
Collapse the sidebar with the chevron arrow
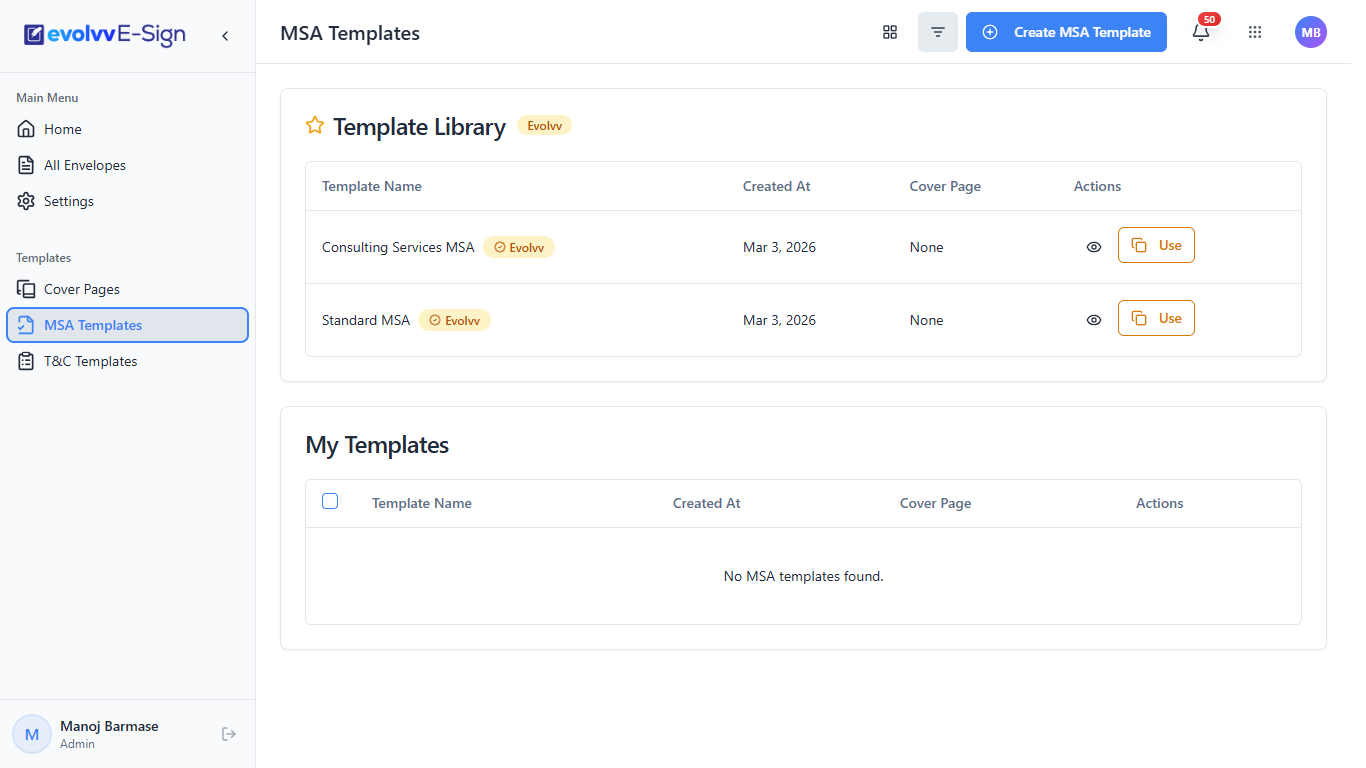[x=225, y=36]
